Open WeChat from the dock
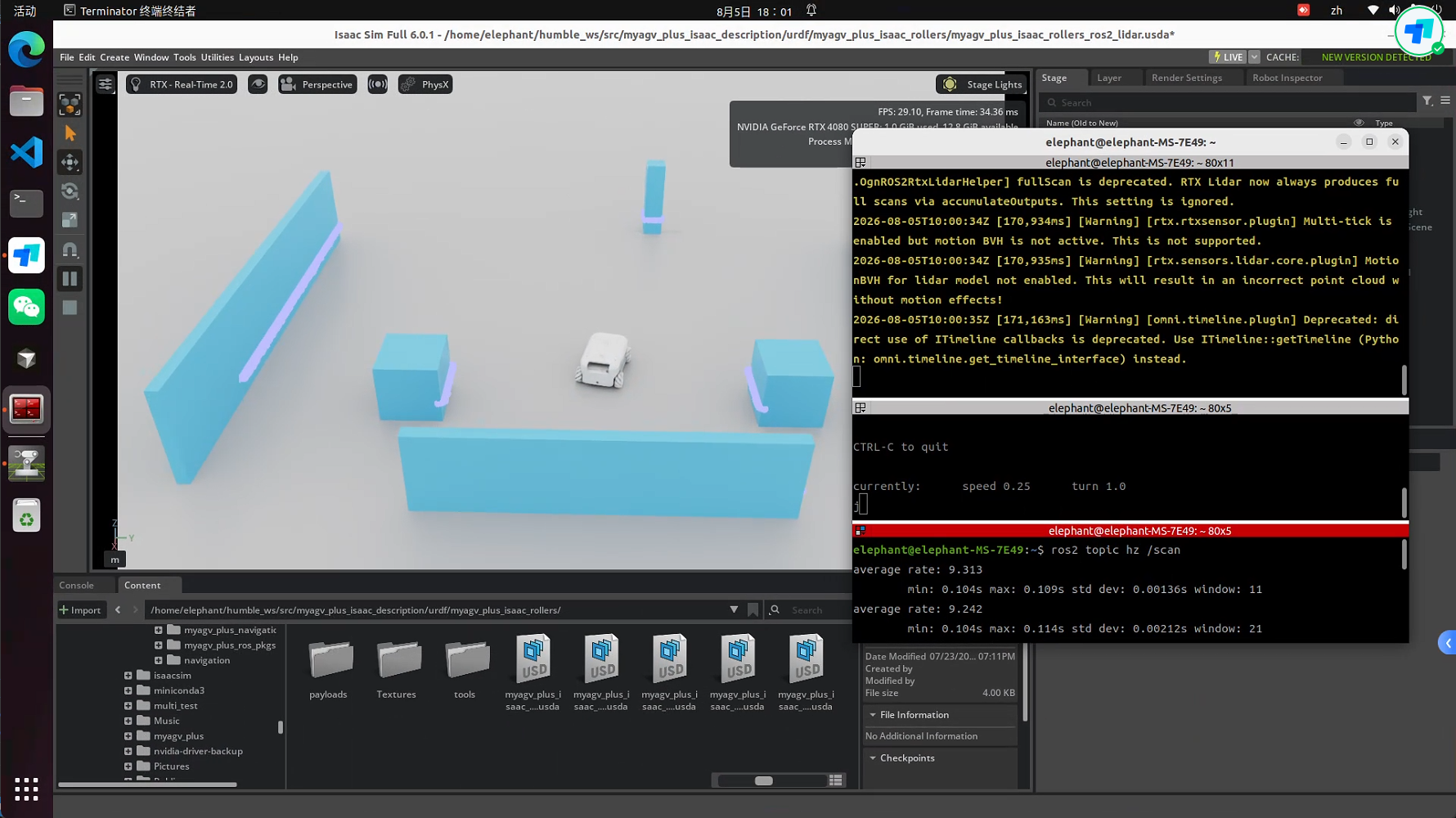Screen dimensions: 1456x818 pos(26,307)
